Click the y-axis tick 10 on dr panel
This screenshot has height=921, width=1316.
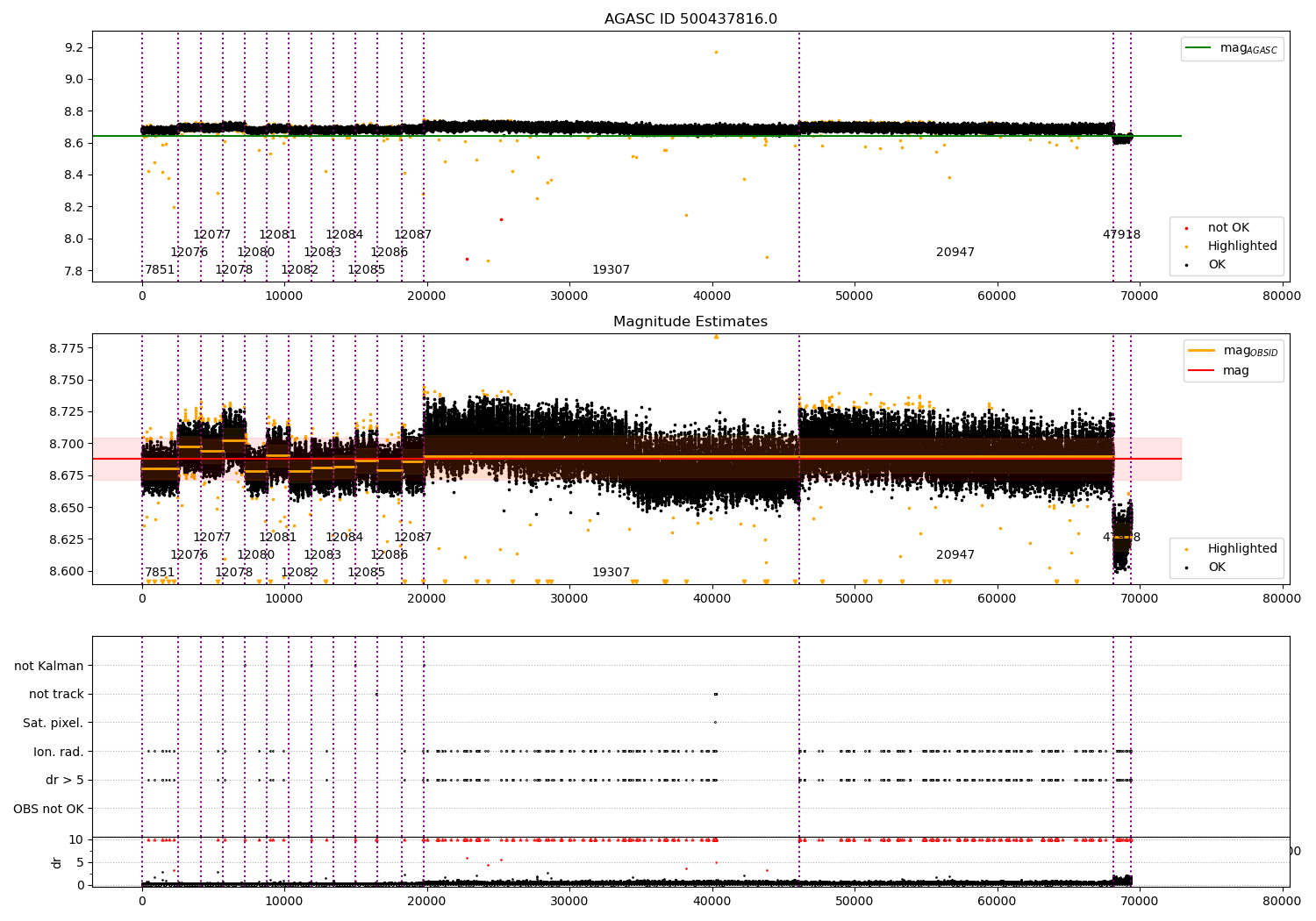[77, 839]
